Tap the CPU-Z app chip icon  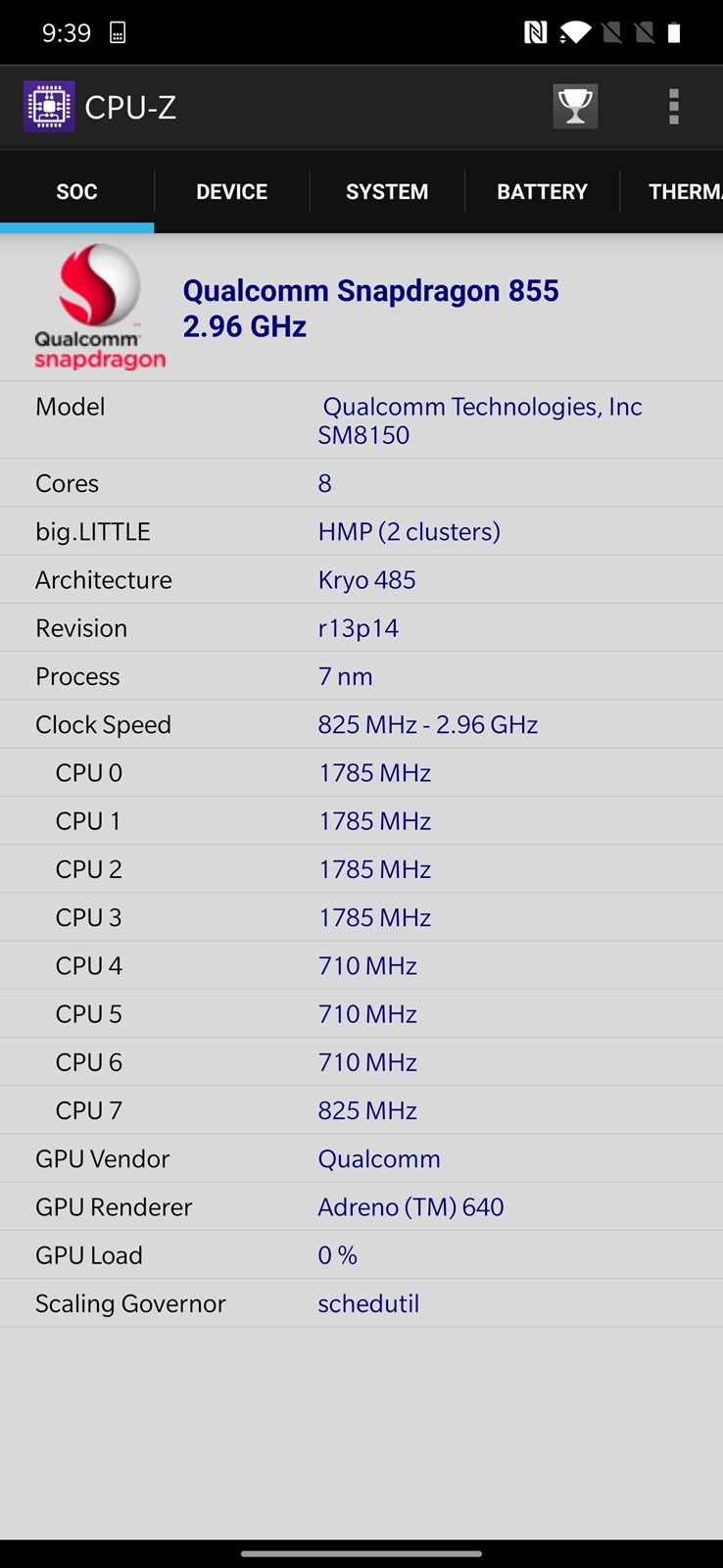[x=49, y=107]
